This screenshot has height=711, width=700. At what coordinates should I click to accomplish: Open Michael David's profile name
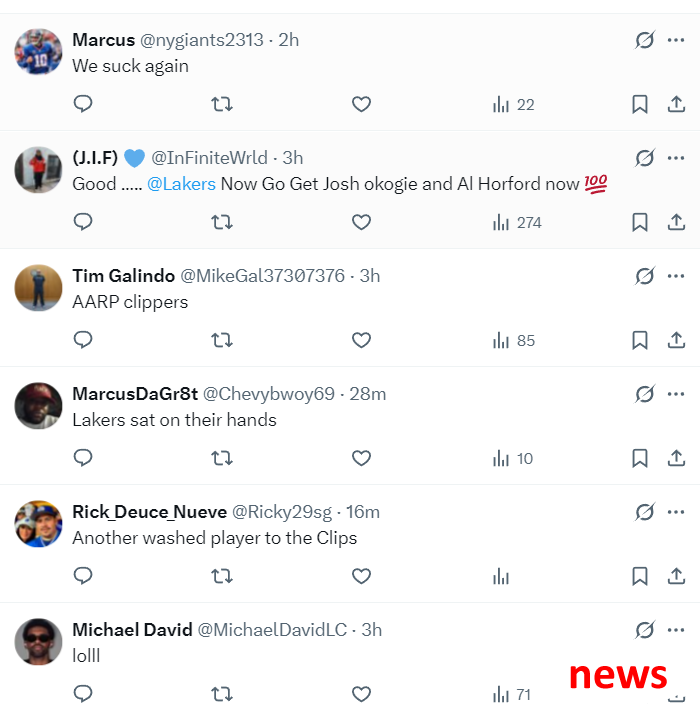(x=132, y=630)
